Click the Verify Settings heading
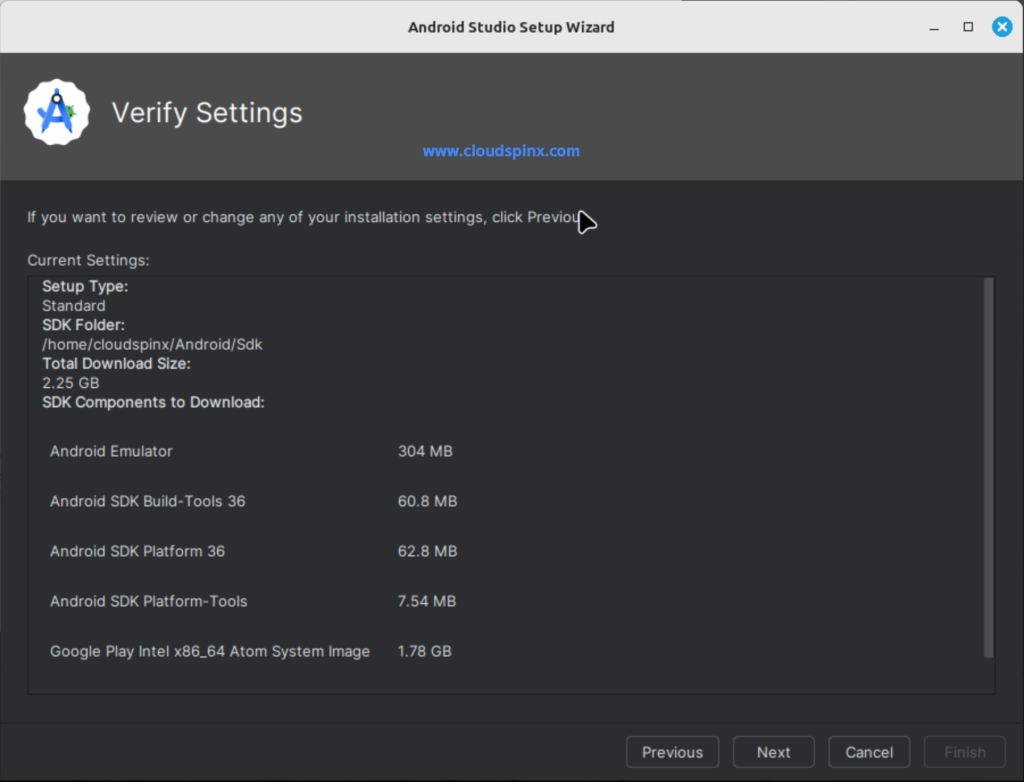Viewport: 1024px width, 782px height. (206, 113)
